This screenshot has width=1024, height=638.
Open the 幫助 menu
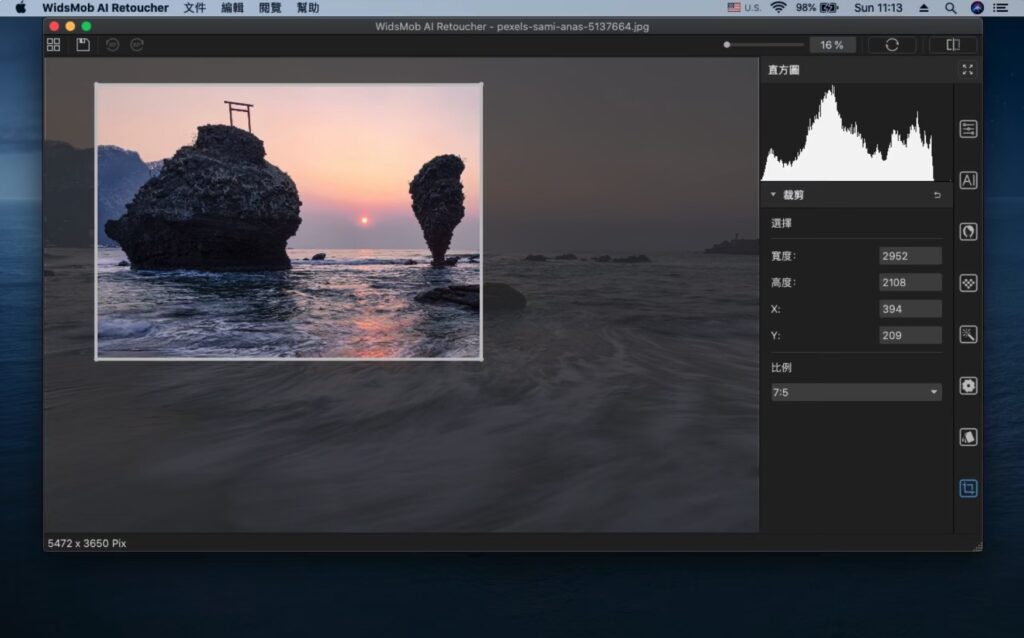click(x=307, y=8)
